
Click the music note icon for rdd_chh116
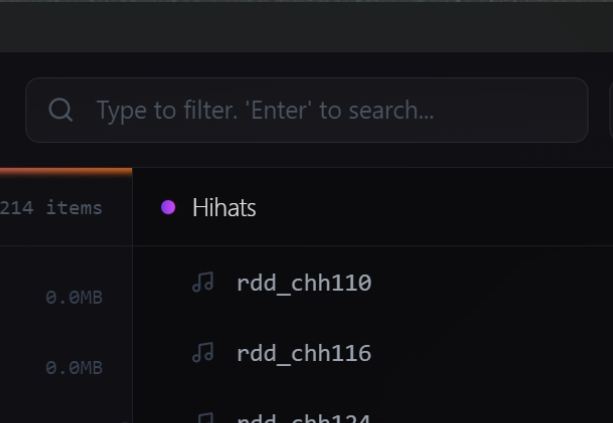coord(203,352)
